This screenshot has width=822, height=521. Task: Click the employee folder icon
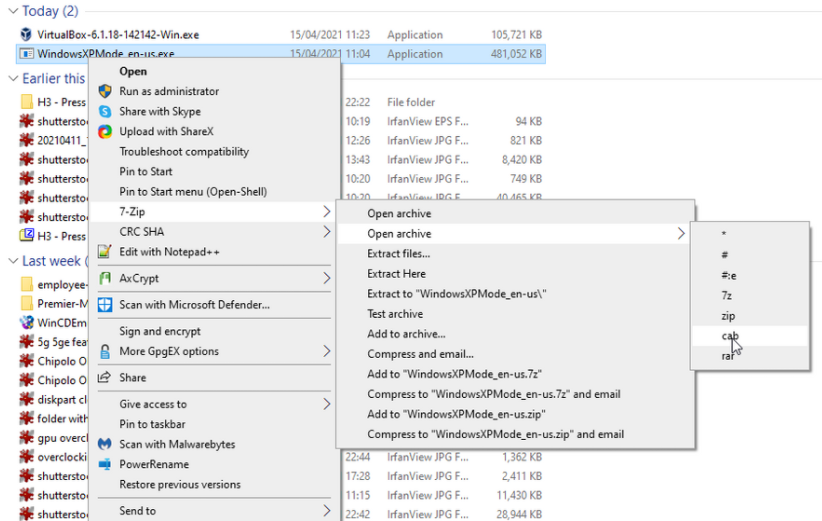(x=26, y=285)
